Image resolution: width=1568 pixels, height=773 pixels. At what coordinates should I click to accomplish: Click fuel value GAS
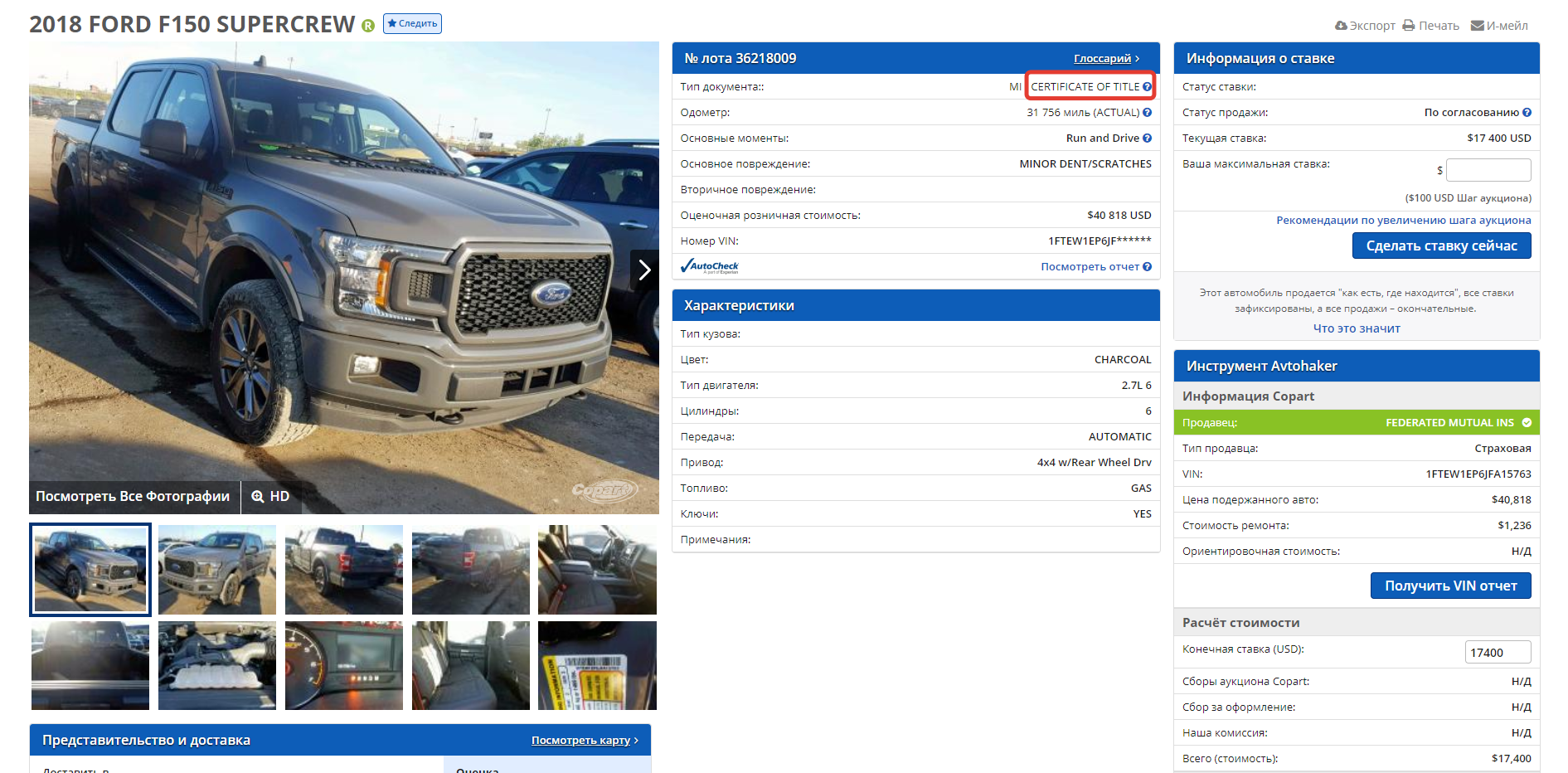pyautogui.click(x=1141, y=488)
